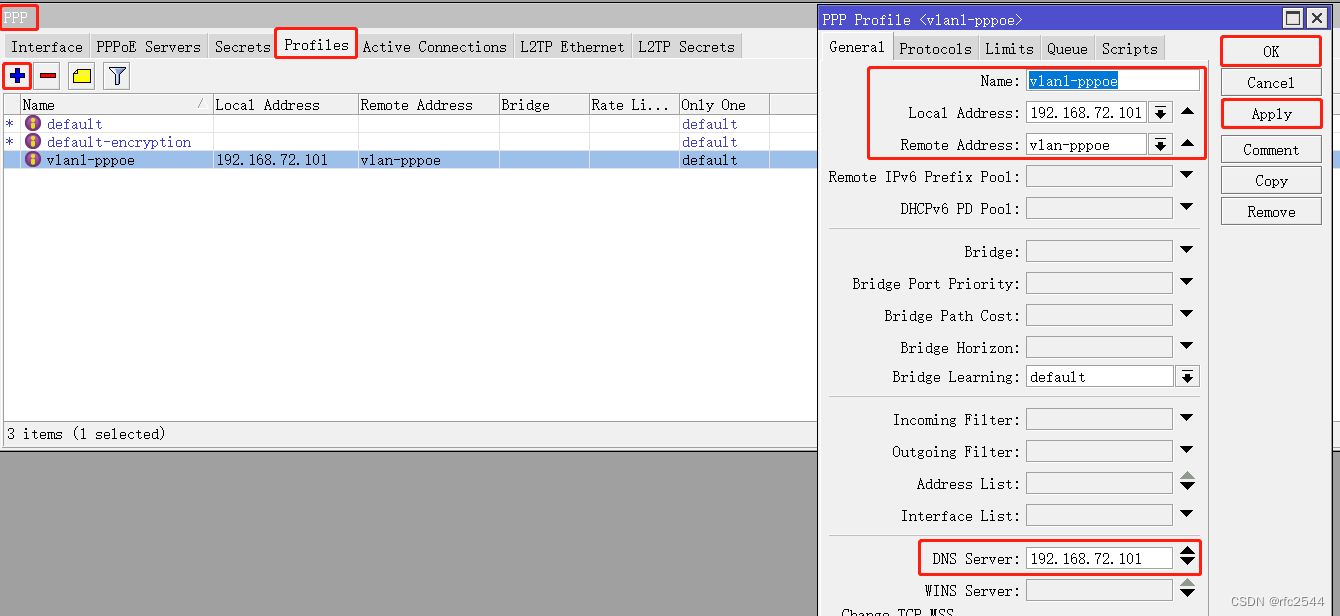1340x616 pixels.
Task: Remove selected profile using the minus icon
Action: [47, 75]
